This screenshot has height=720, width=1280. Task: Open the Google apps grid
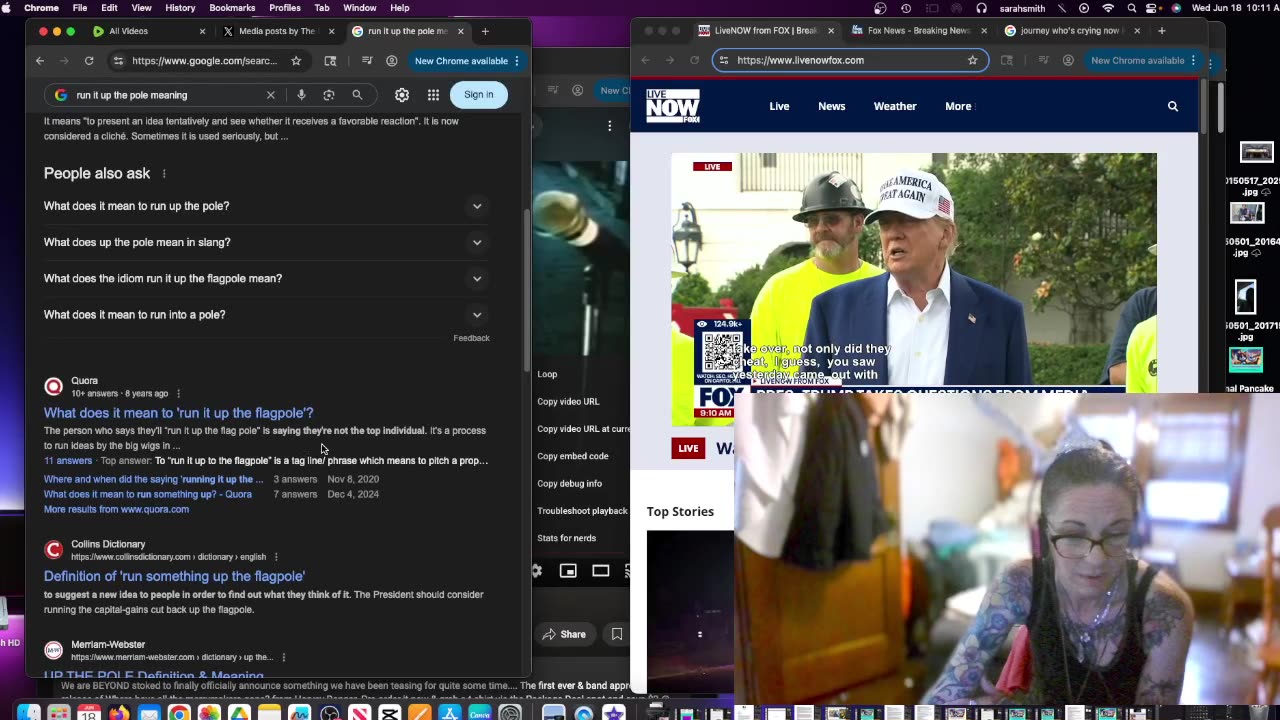coord(433,95)
